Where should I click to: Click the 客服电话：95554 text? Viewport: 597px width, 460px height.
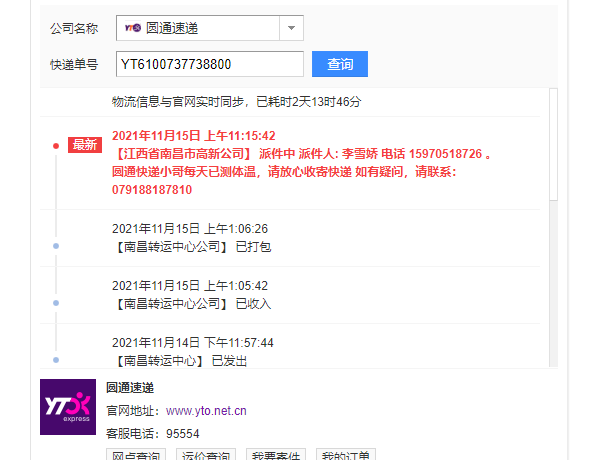click(153, 434)
